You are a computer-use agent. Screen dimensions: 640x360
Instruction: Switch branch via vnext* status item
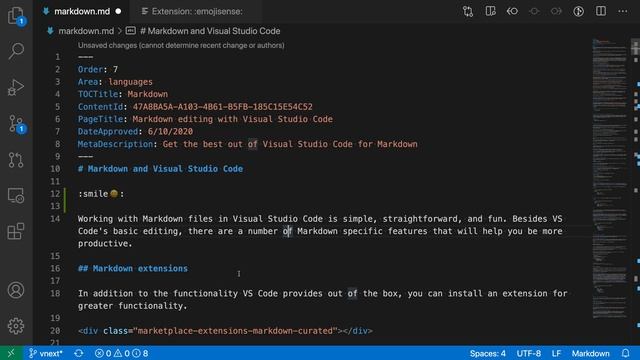(x=45, y=353)
